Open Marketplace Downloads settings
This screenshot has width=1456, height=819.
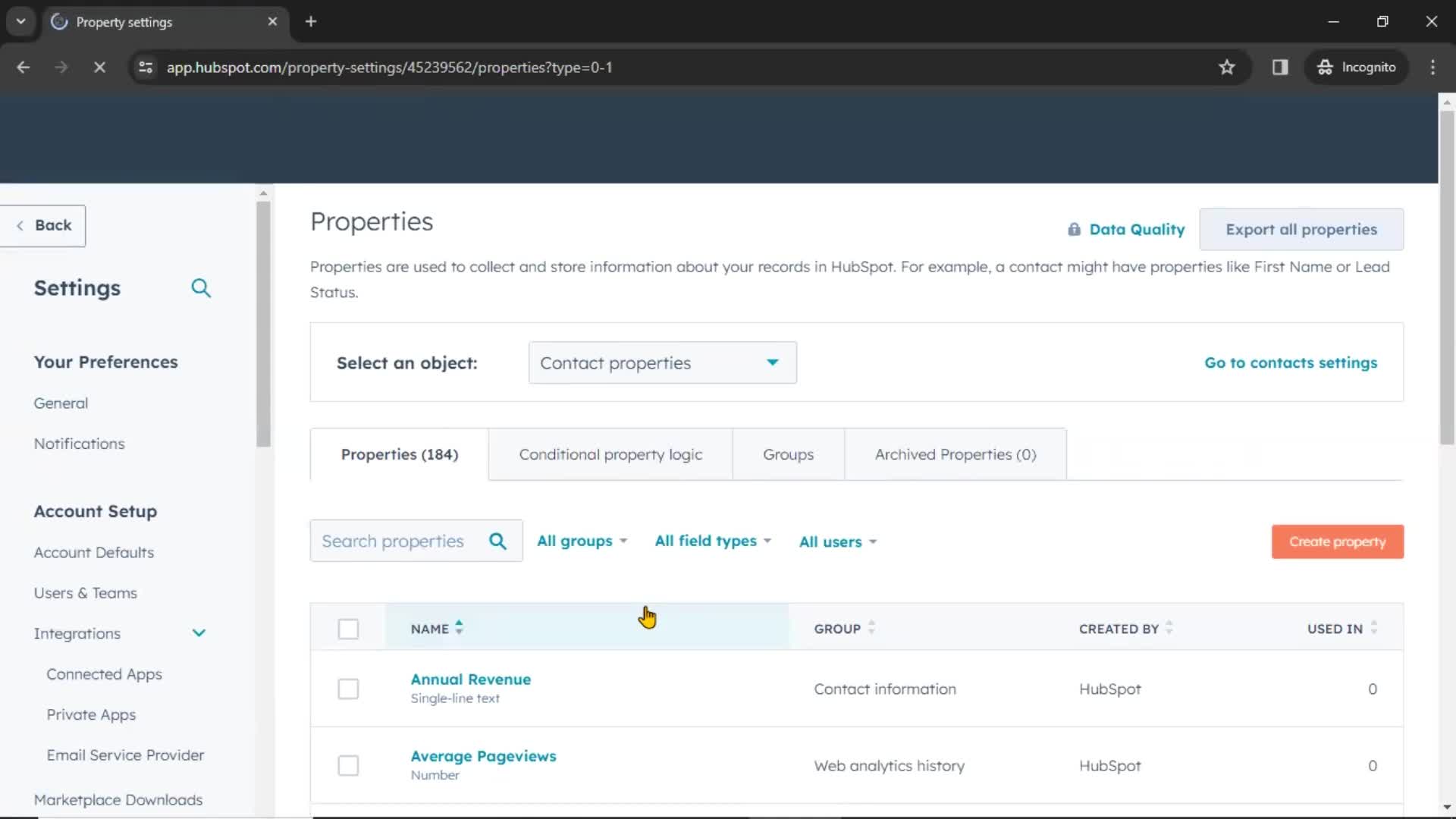[118, 800]
